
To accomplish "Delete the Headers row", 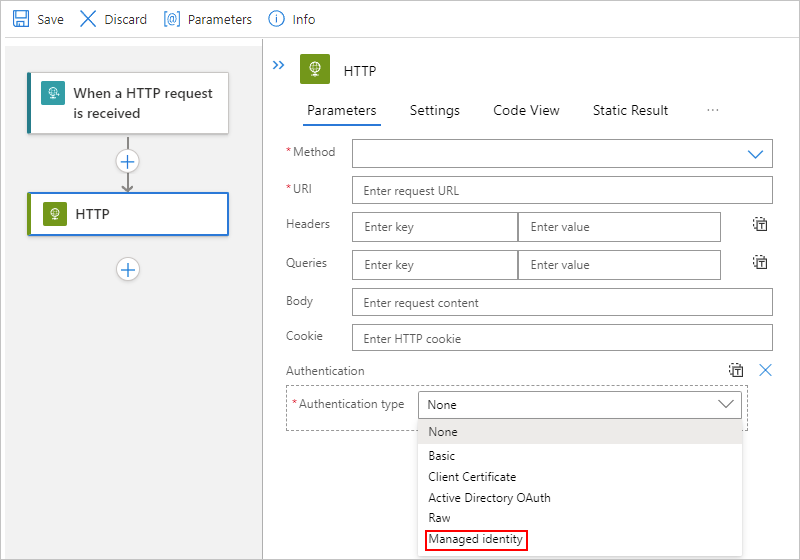I will pyautogui.click(x=760, y=225).
